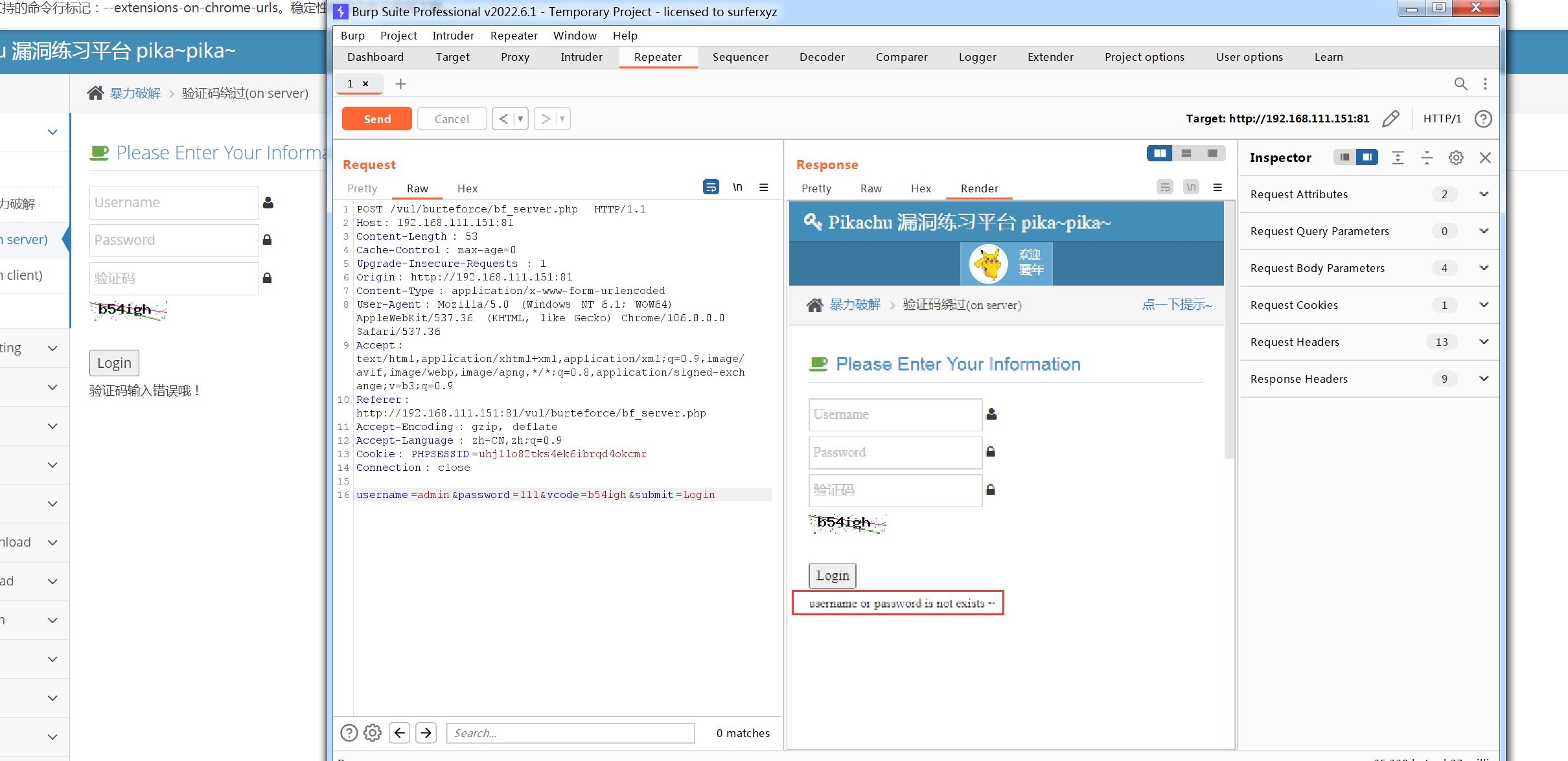1568x761 pixels.
Task: Click the add new Repeater tab plus
Action: [x=400, y=84]
